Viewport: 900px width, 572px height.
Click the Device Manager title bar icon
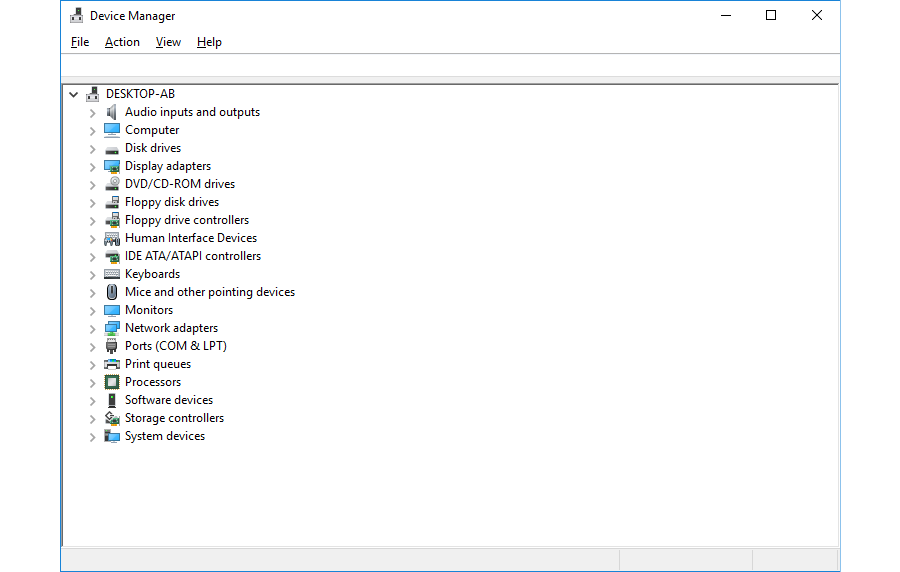click(x=76, y=15)
